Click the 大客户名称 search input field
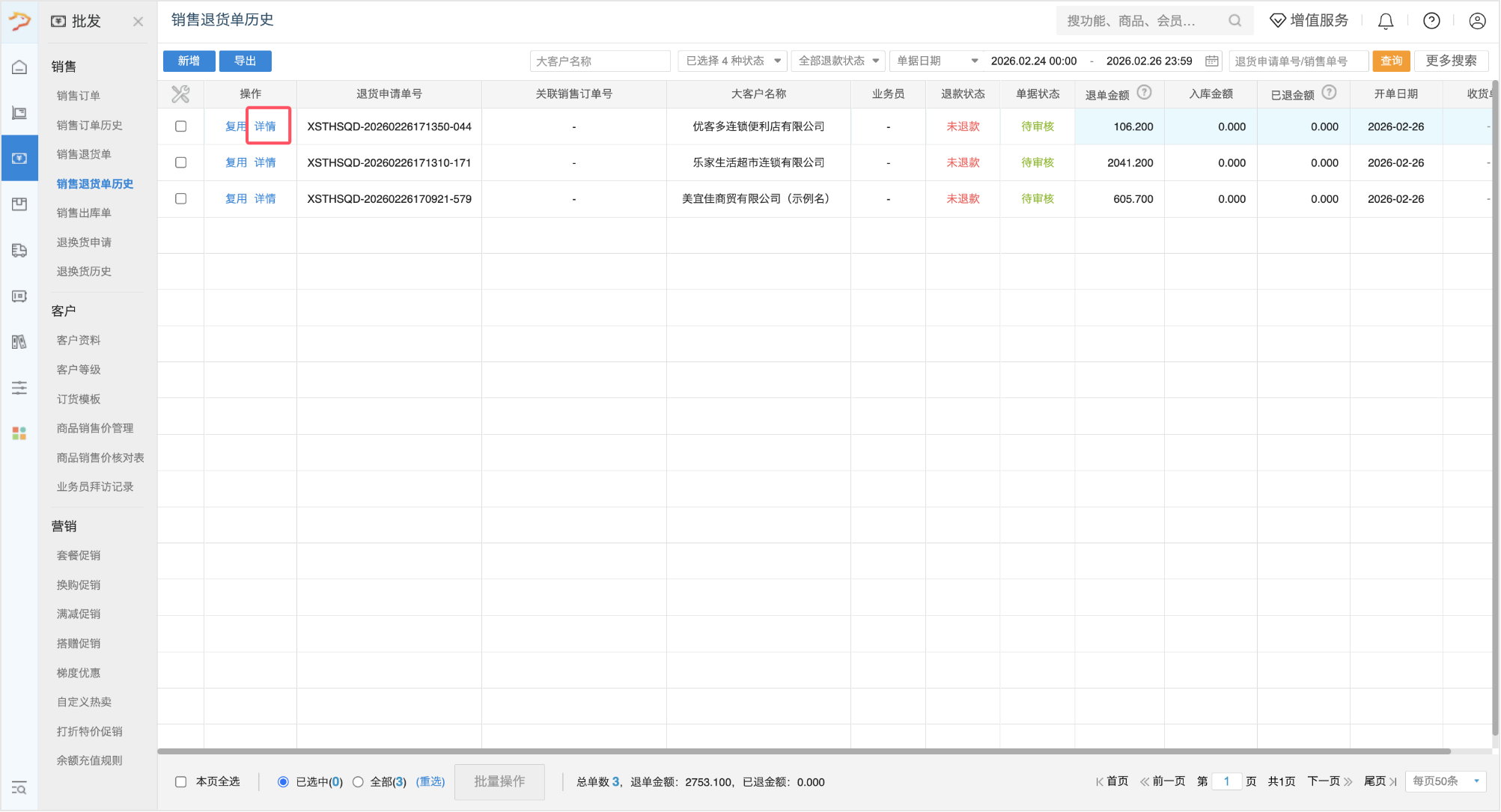Viewport: 1501px width, 812px height. coord(600,61)
